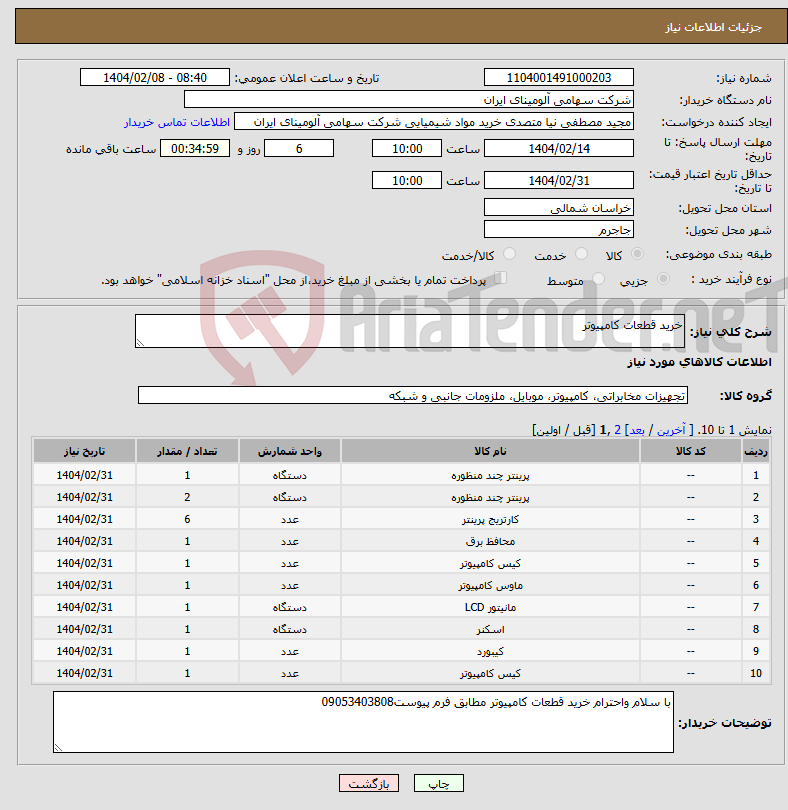Click quantity 2 in row 2
This screenshot has width=788, height=810.
click(x=187, y=497)
